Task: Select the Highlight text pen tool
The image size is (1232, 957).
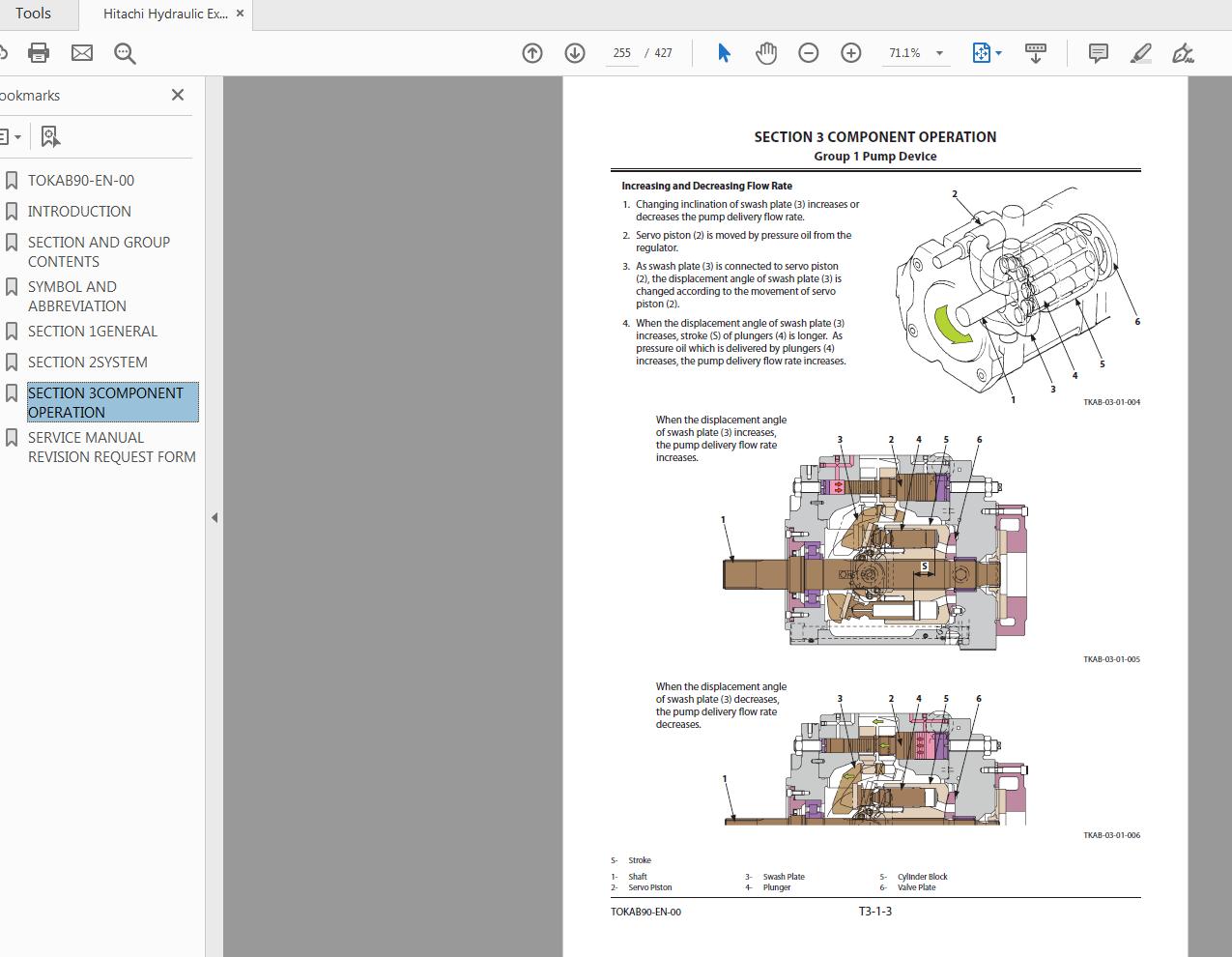Action: tap(1141, 53)
